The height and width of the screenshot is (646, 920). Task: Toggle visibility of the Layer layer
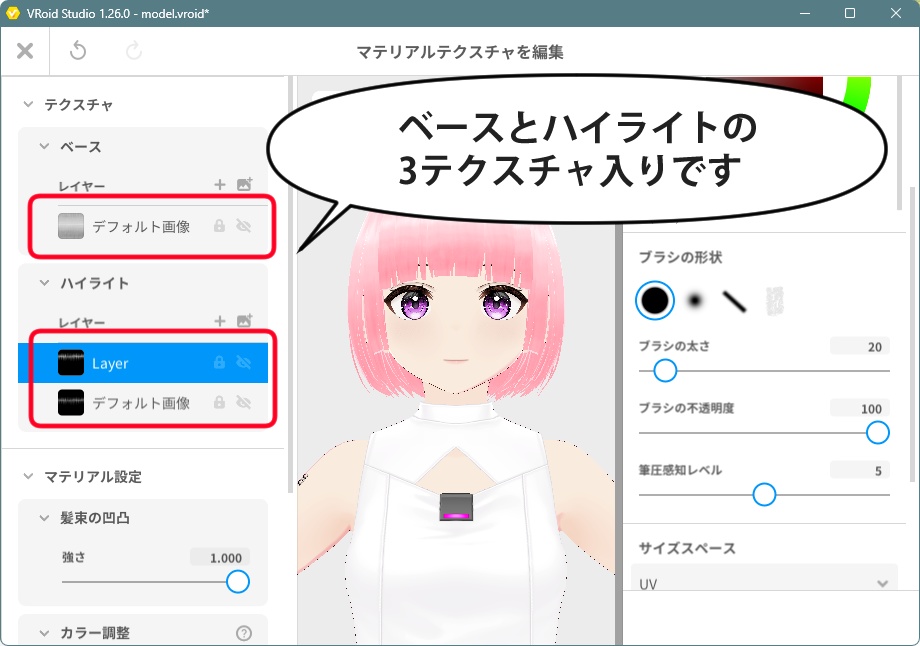[x=244, y=362]
